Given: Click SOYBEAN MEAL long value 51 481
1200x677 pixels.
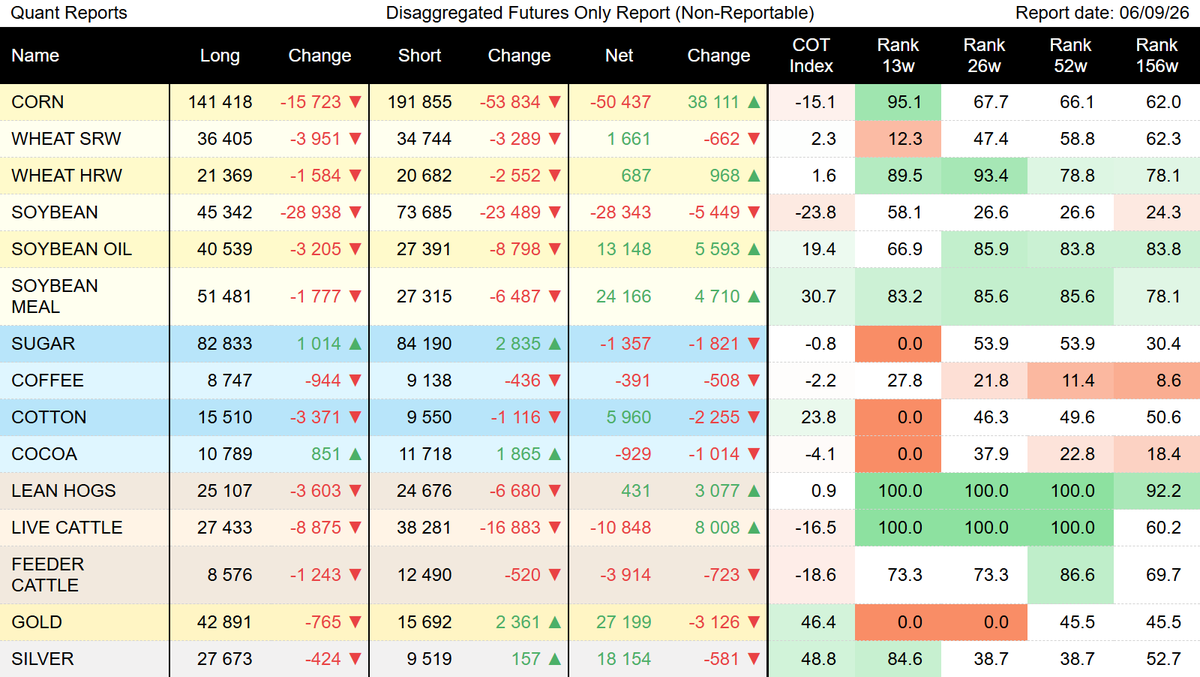Looking at the screenshot, I should point(225,296).
